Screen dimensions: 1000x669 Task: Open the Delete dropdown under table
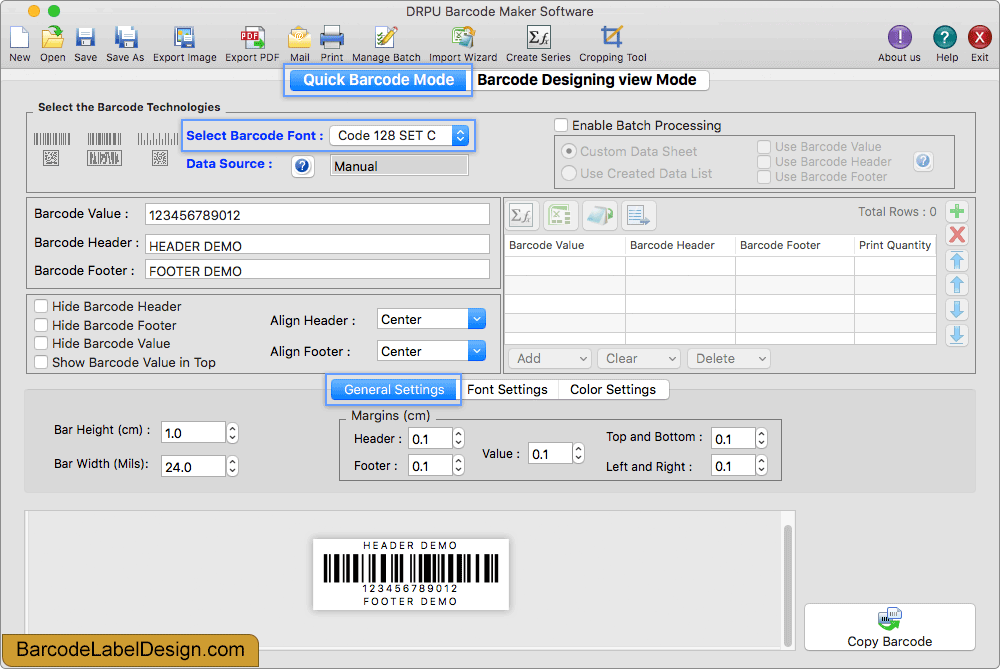729,358
